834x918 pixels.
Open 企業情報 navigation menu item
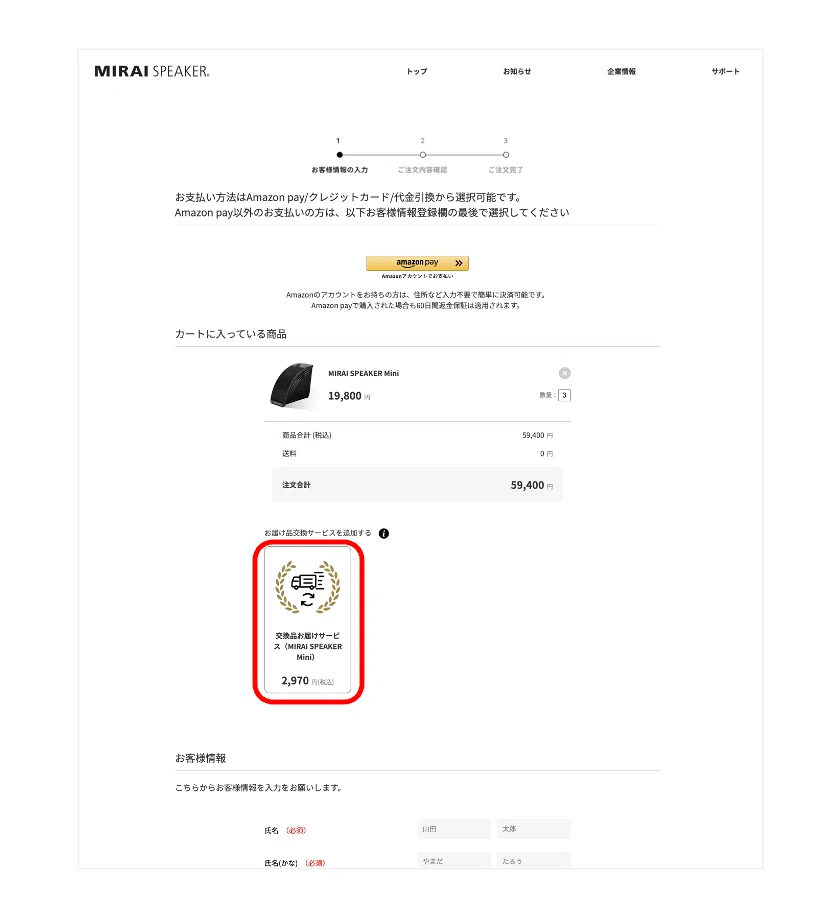click(622, 71)
